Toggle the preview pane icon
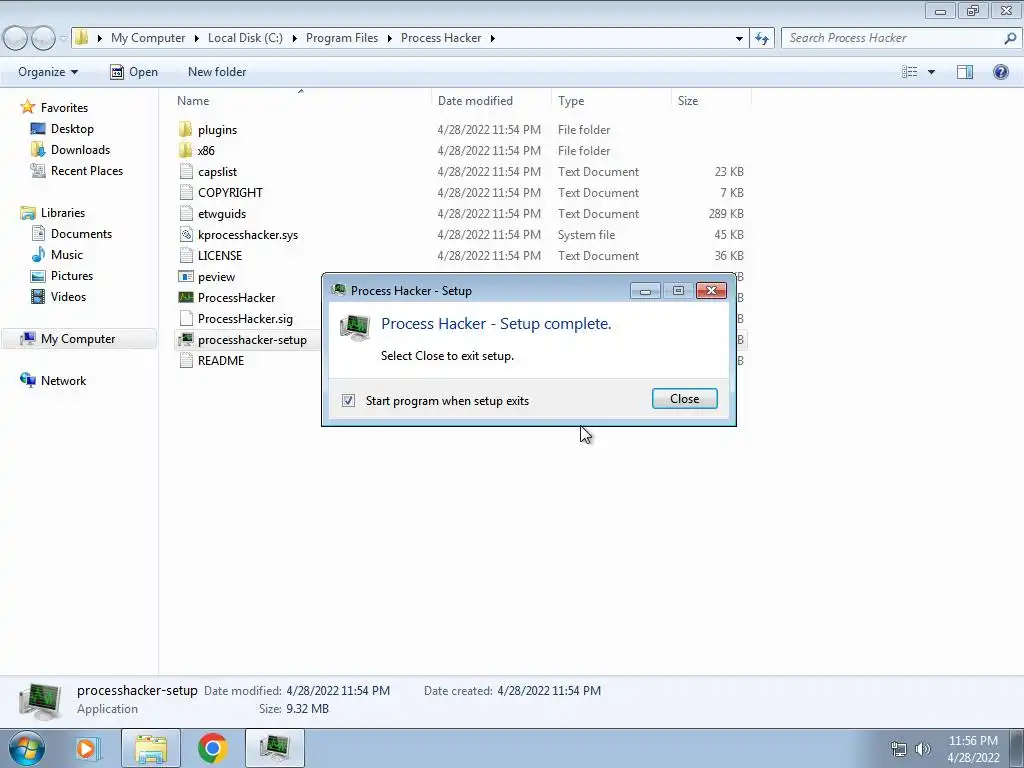 click(x=965, y=72)
